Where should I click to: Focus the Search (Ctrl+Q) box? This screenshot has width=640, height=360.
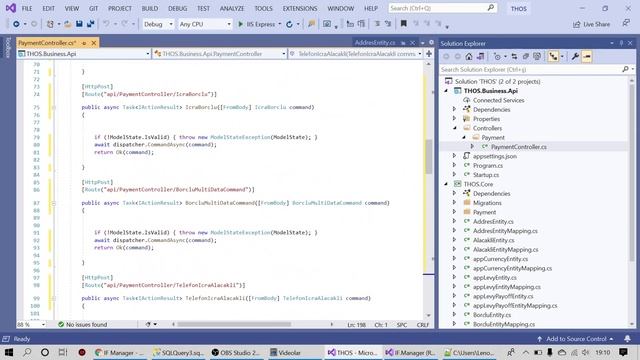tap(442, 8)
